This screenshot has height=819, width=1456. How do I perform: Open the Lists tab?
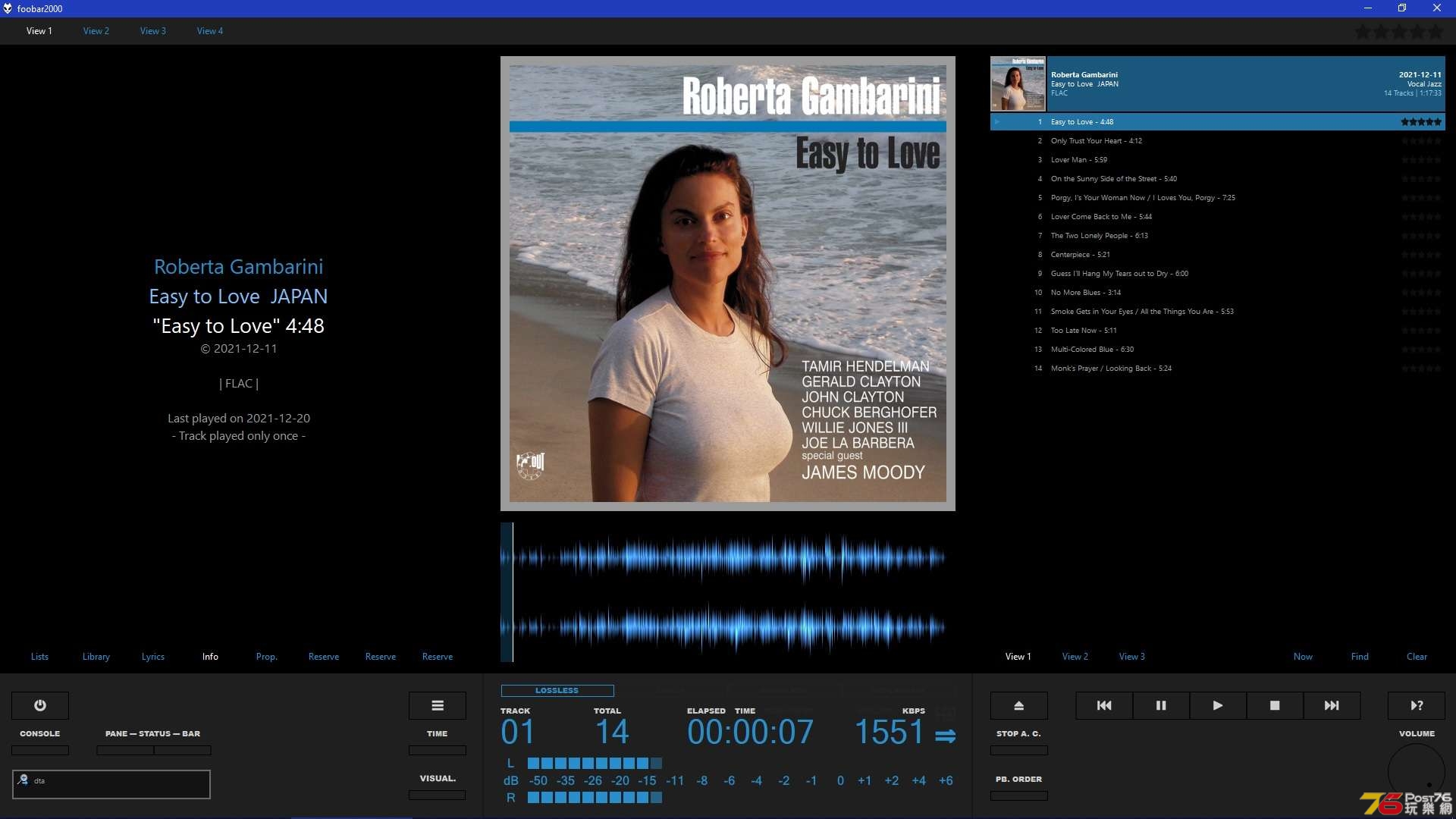tap(39, 657)
